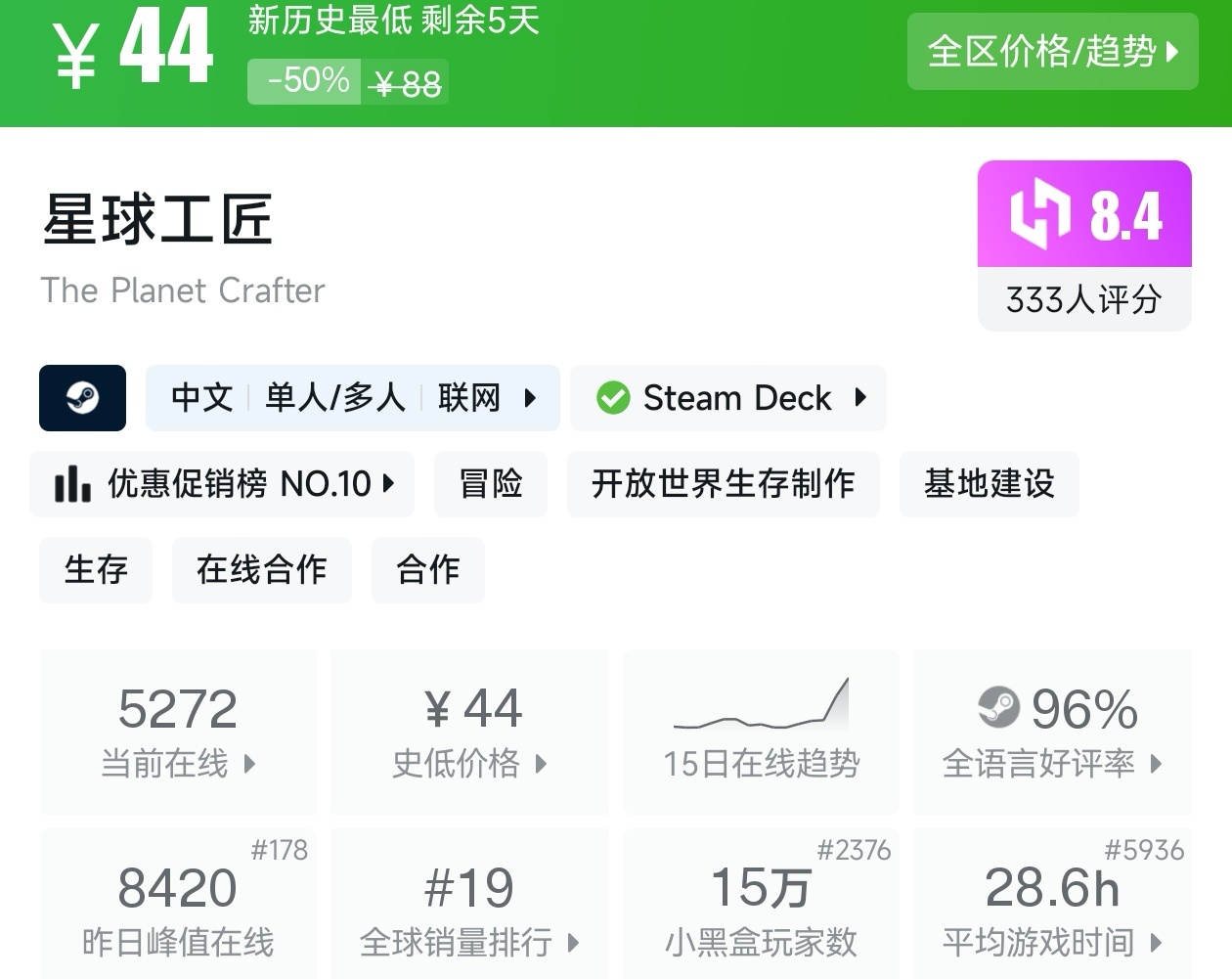Tap the 在线合作 tag
This screenshot has width=1232, height=979.
coord(261,569)
